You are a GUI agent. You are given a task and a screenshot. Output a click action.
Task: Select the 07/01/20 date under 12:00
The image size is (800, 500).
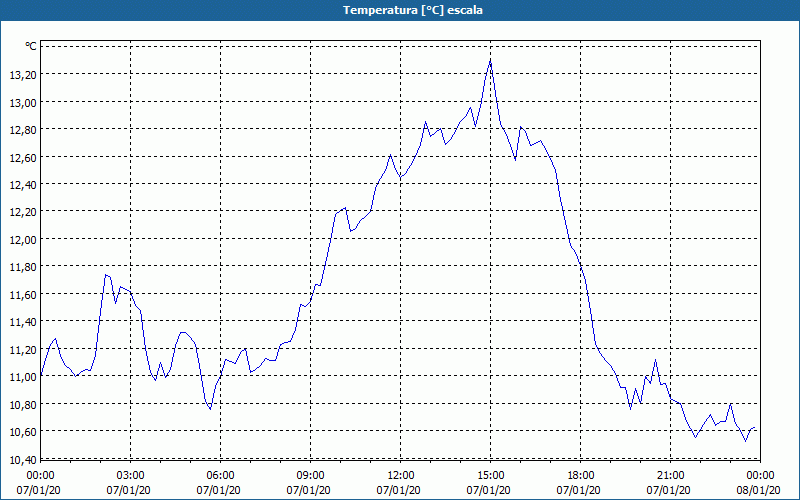pyautogui.click(x=398, y=490)
